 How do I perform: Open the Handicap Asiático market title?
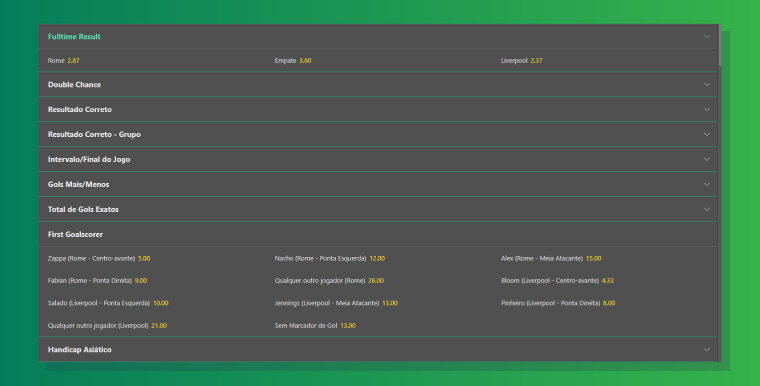pyautogui.click(x=79, y=350)
